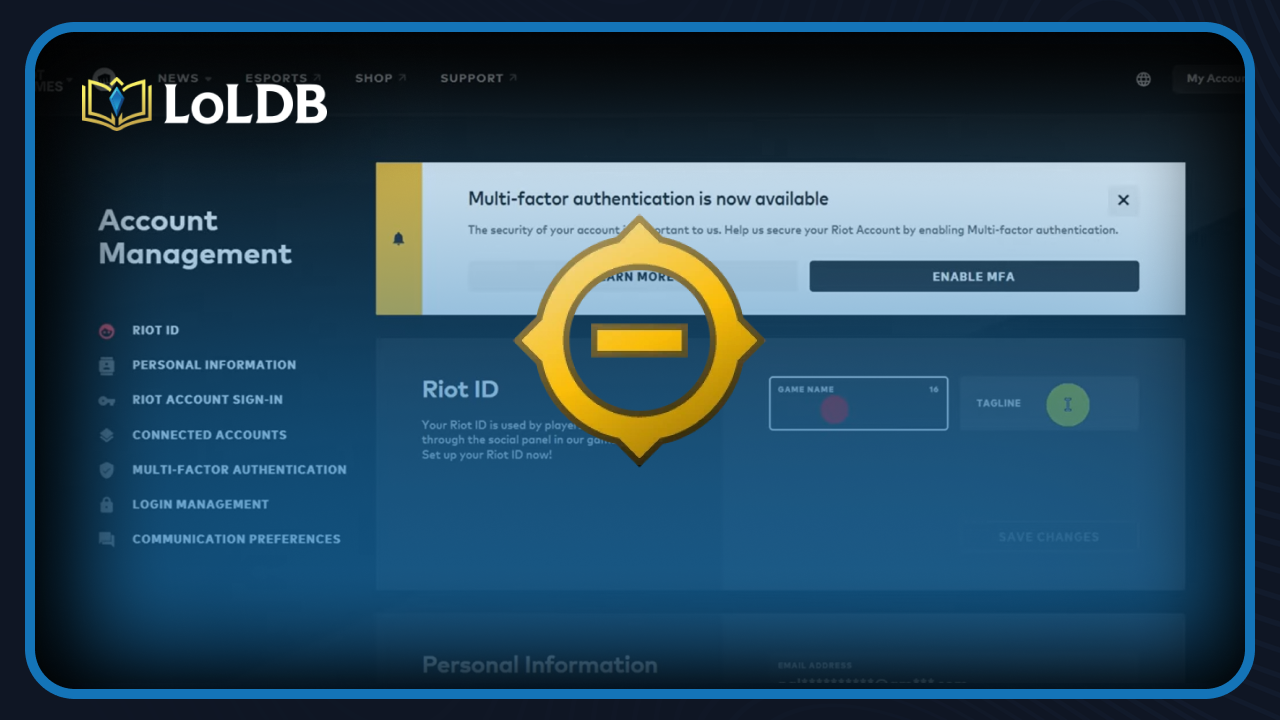Click the Account Management heading
Screen dimensions: 1280x720
click(195, 237)
